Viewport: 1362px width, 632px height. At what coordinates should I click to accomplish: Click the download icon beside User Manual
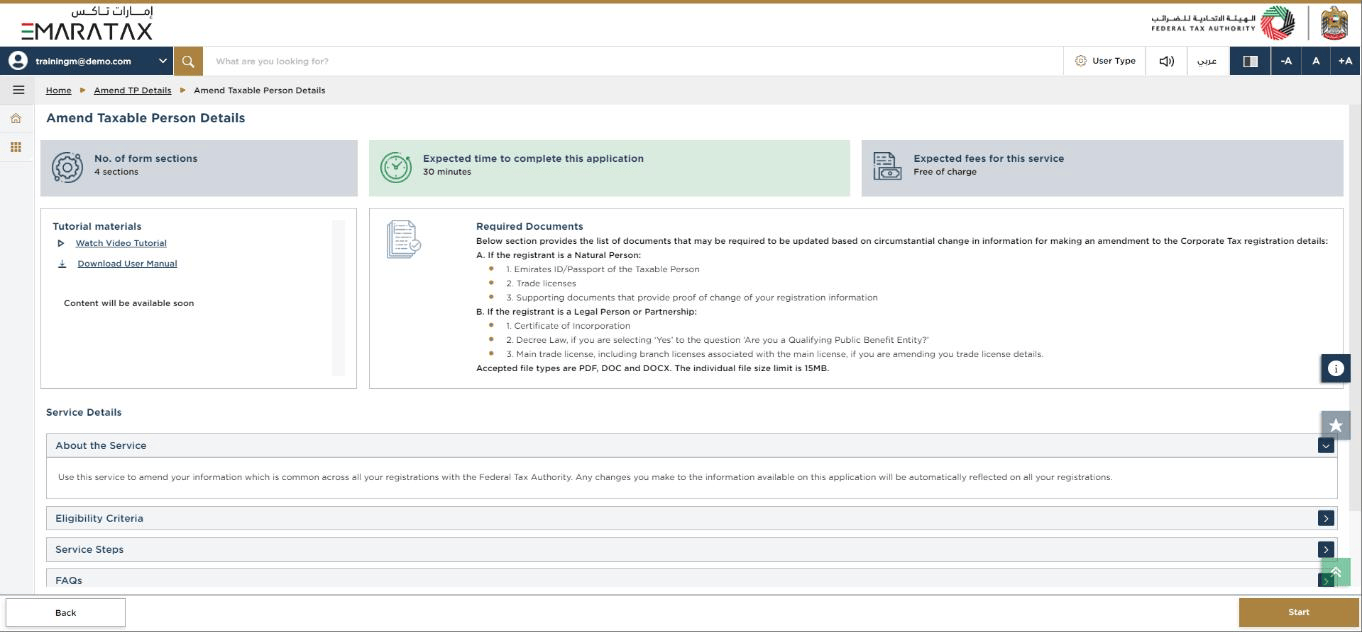(x=62, y=264)
